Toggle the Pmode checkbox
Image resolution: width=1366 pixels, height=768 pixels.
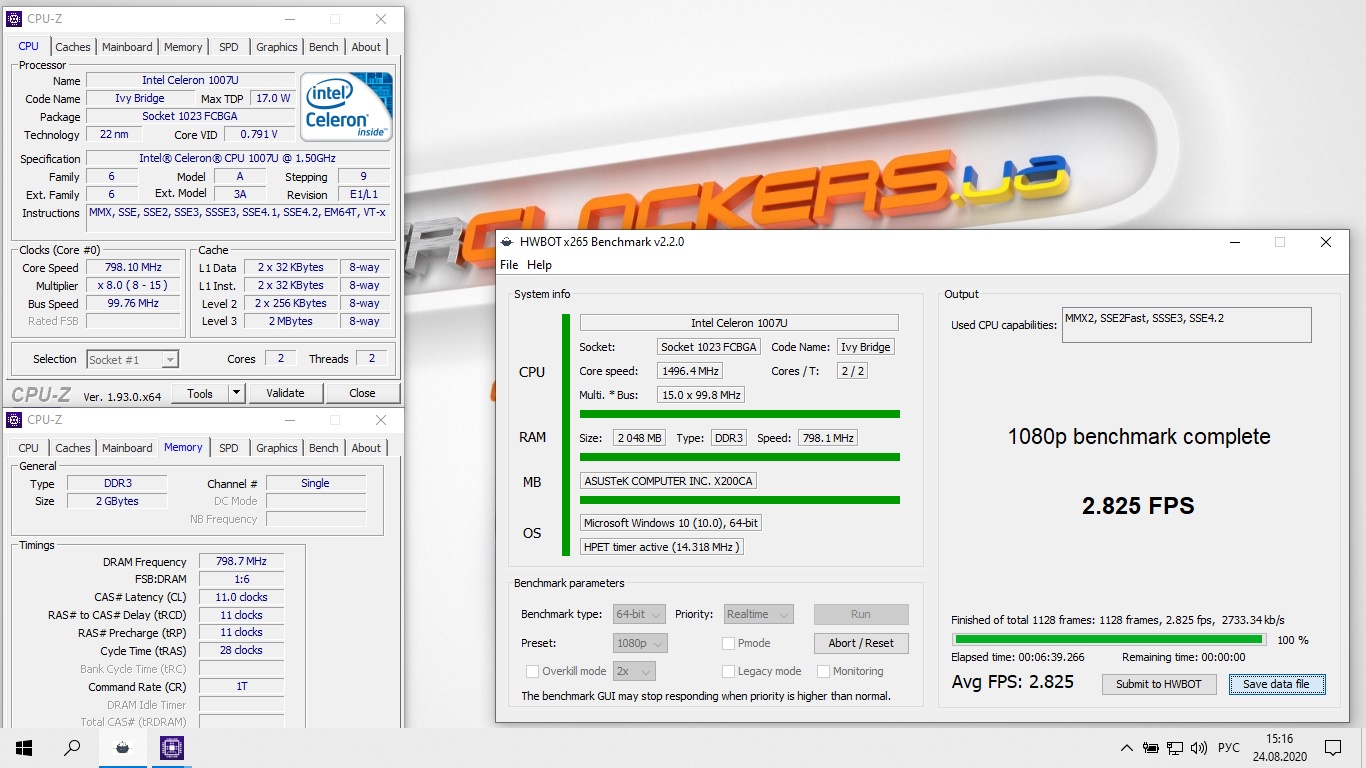[728, 643]
